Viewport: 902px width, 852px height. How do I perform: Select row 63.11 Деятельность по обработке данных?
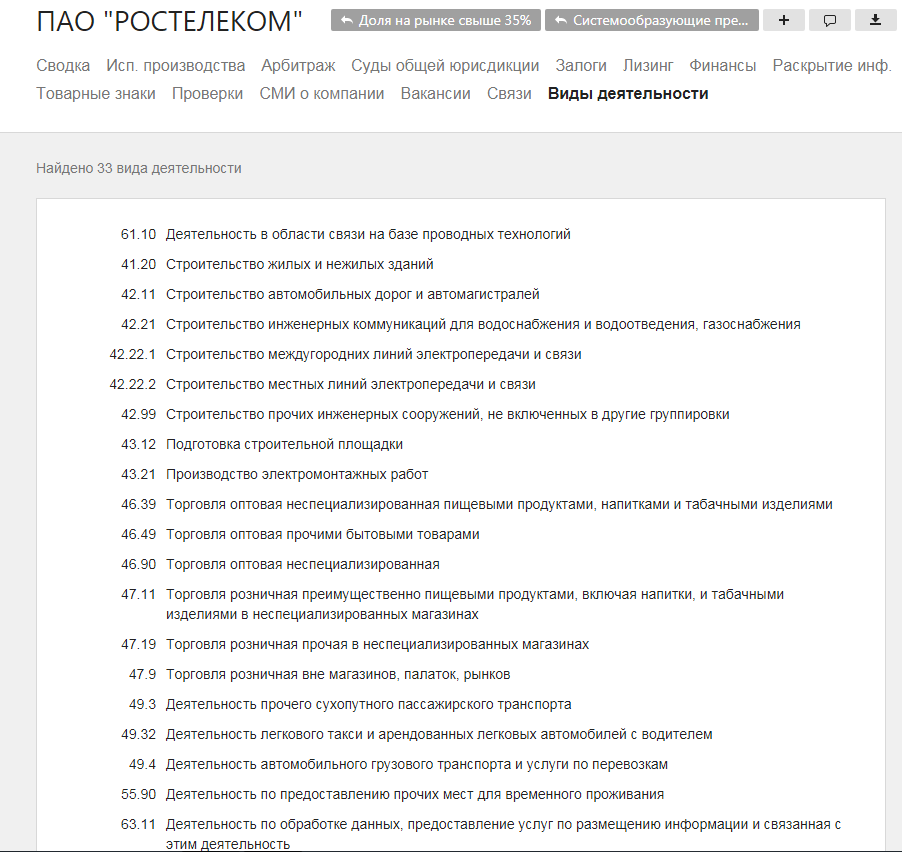[x=481, y=834]
